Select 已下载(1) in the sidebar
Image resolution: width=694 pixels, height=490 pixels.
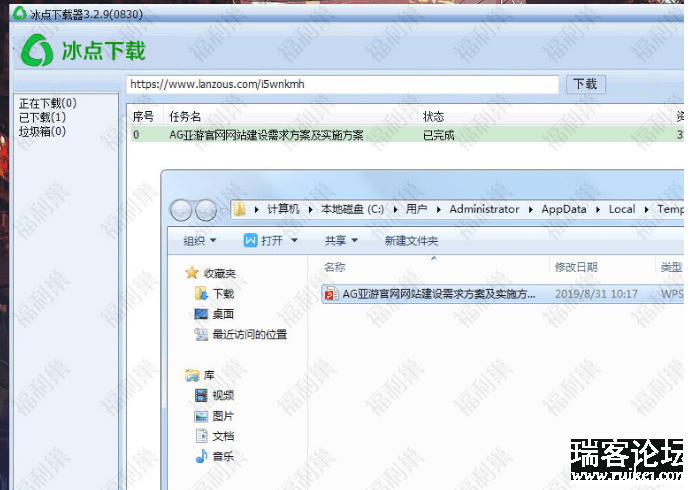coord(42,117)
